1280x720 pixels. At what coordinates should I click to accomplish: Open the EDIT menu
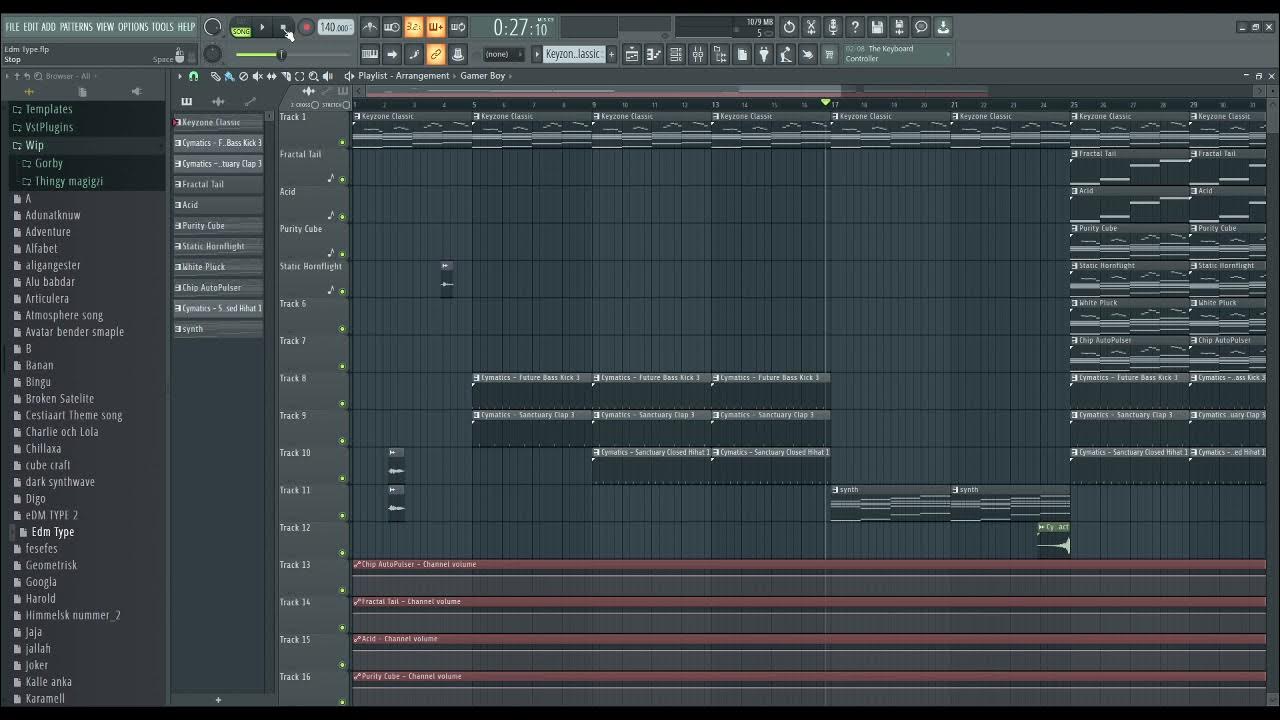click(x=31, y=27)
